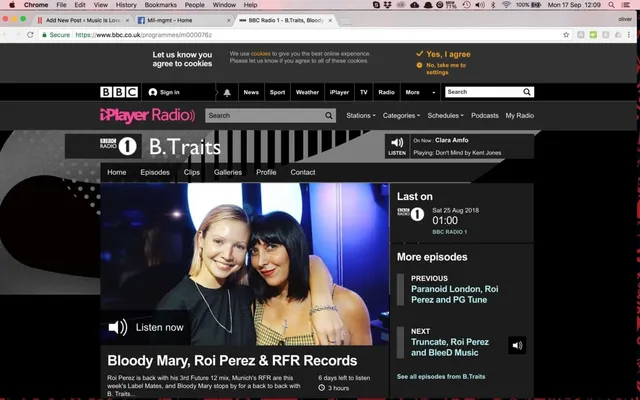This screenshot has height=400, width=640.
Task: Open the BBC More menu
Action: tap(420, 92)
